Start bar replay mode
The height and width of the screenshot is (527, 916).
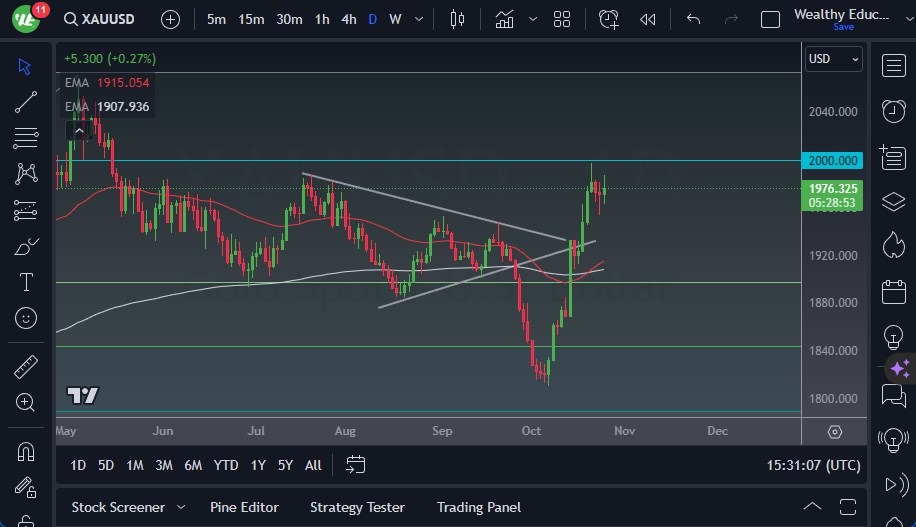(648, 19)
